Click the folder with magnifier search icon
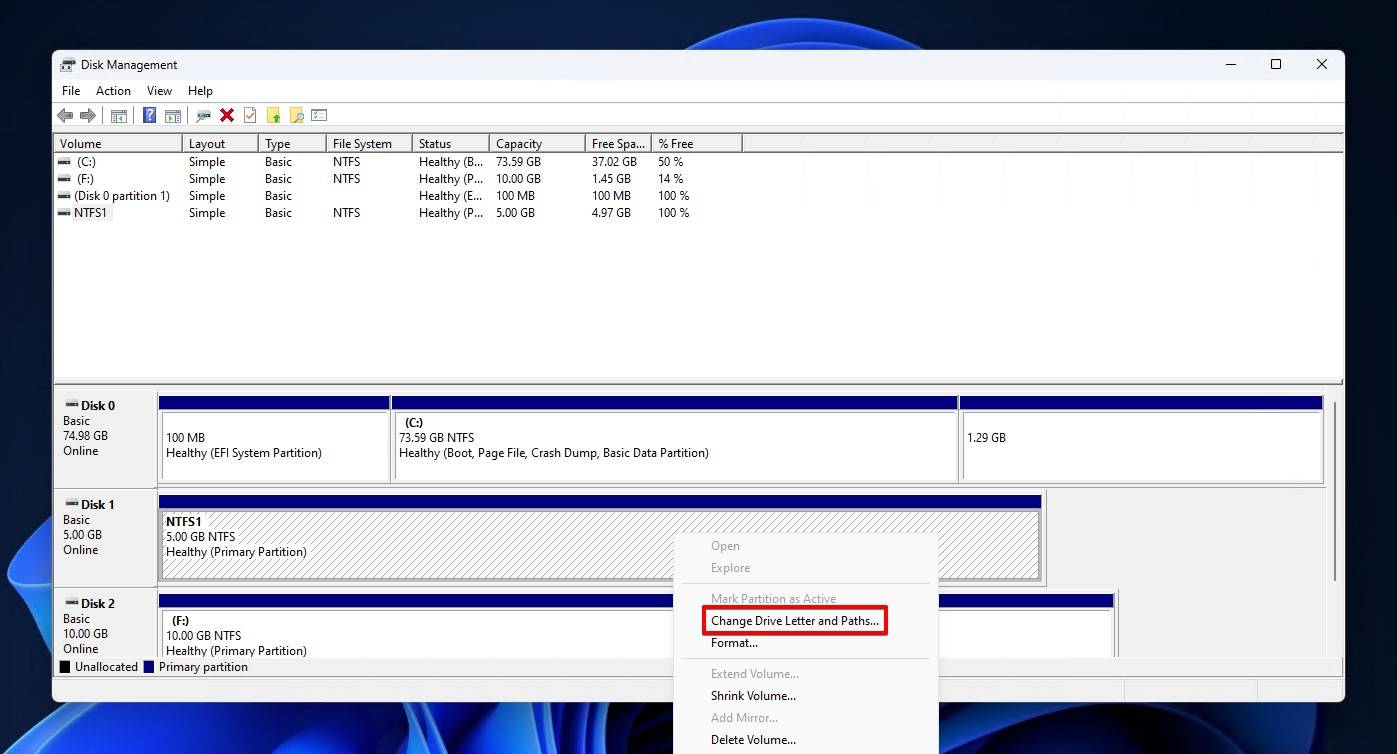This screenshot has height=754, width=1397. [296, 116]
